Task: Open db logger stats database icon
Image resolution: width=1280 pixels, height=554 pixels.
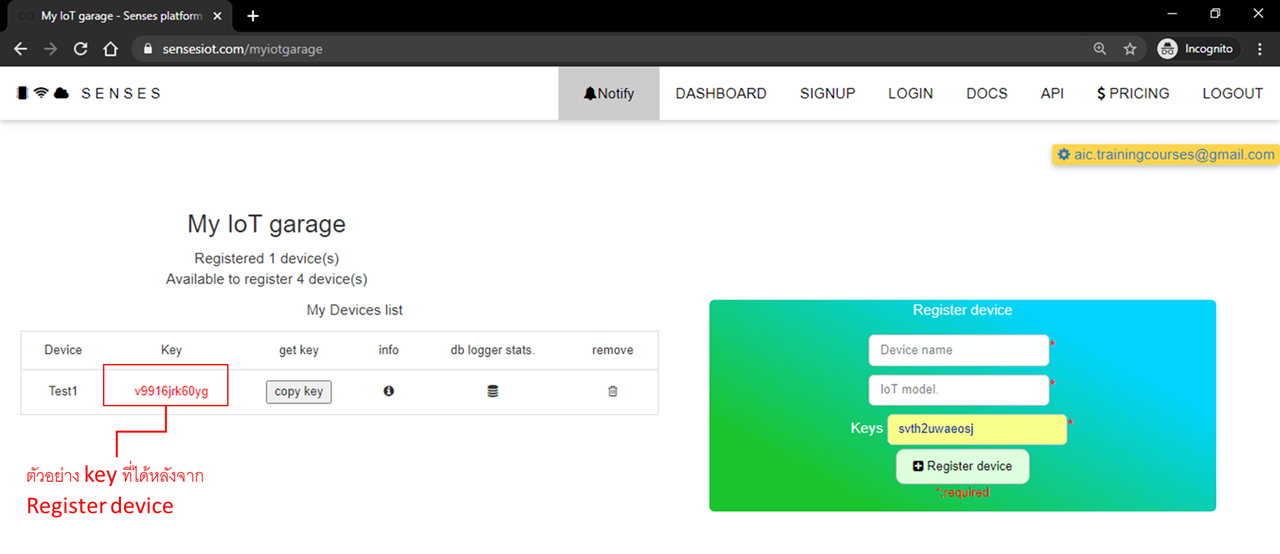Action: (492, 391)
